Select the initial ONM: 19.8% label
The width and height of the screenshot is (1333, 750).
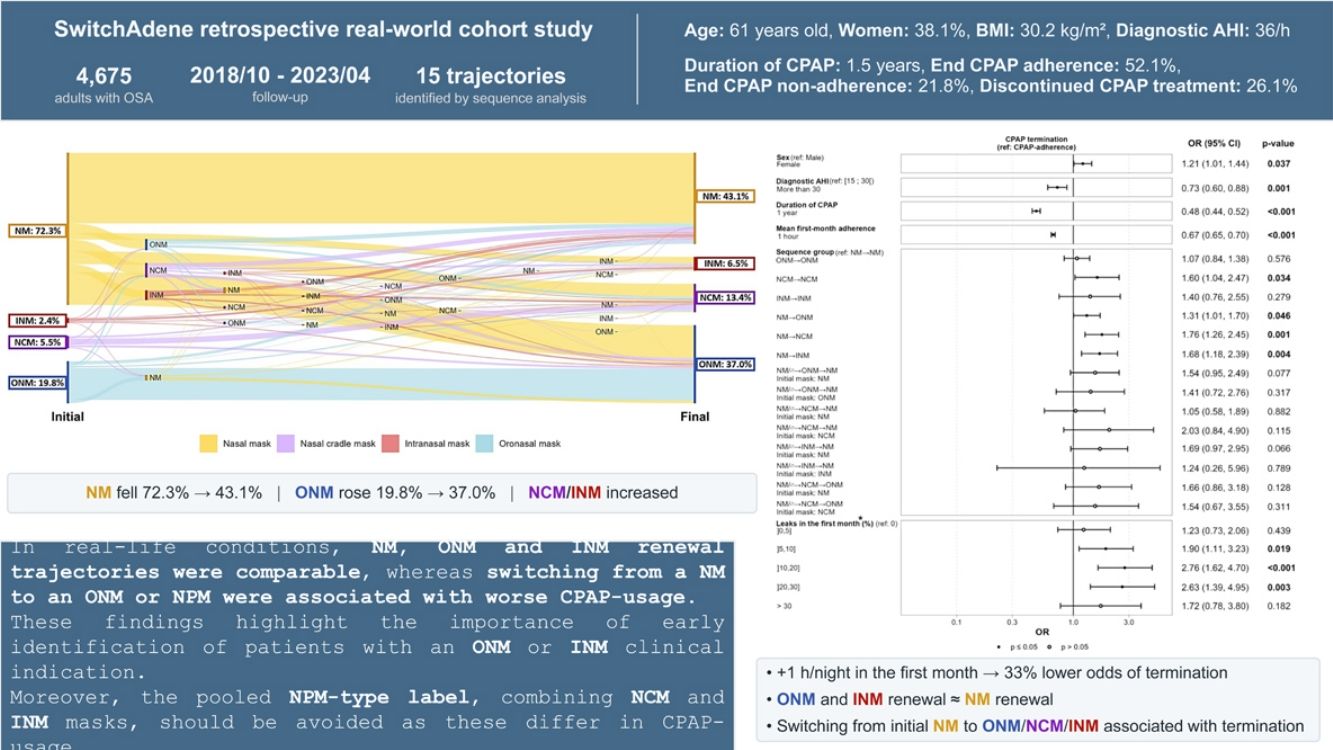36,381
